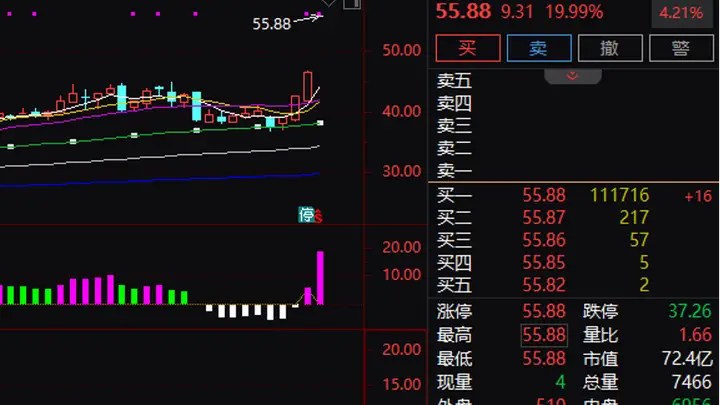Click the 买五 bid price 55.82

tap(544, 285)
